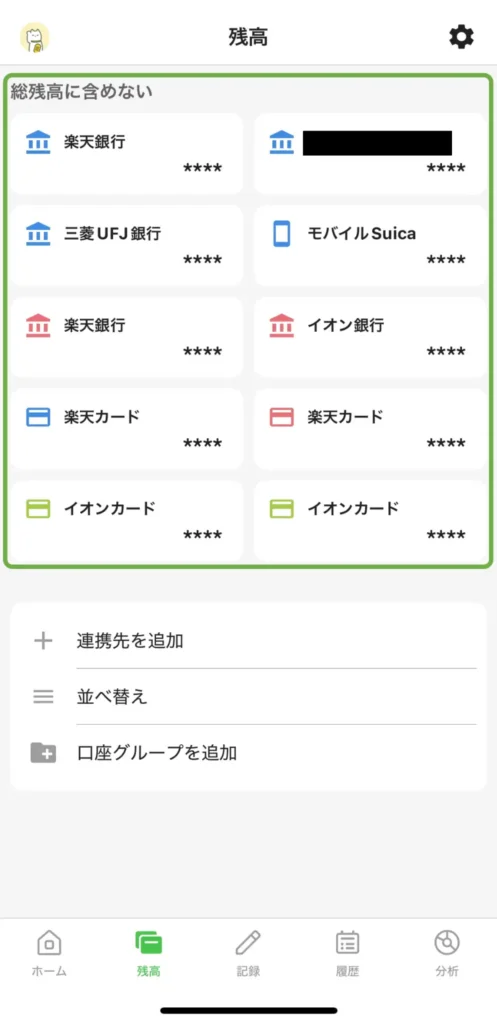Tap 口座グループを追加 text

tap(157, 753)
